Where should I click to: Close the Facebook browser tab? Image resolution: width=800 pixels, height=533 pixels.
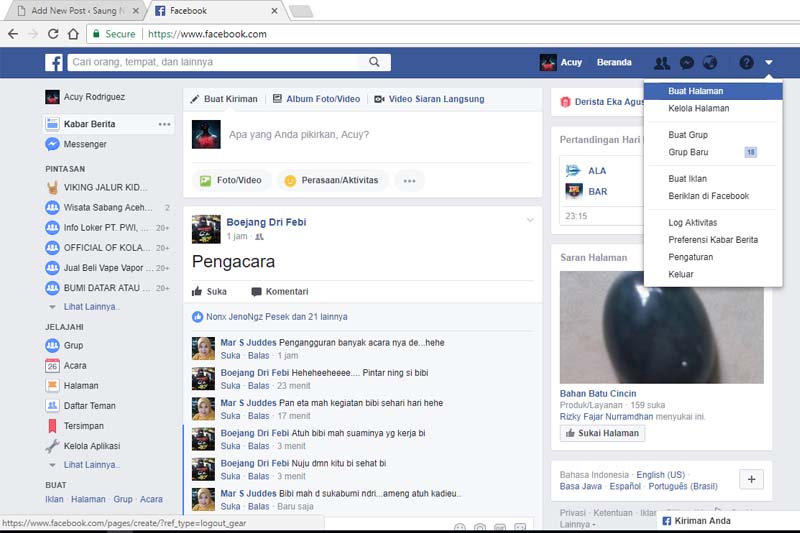[274, 11]
